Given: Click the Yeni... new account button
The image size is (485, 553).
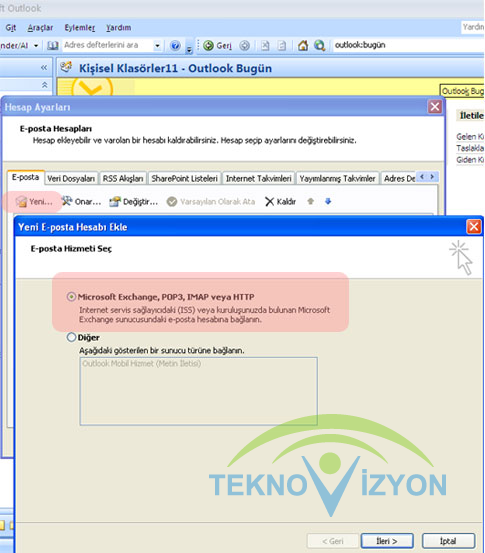Looking at the screenshot, I should click(34, 202).
